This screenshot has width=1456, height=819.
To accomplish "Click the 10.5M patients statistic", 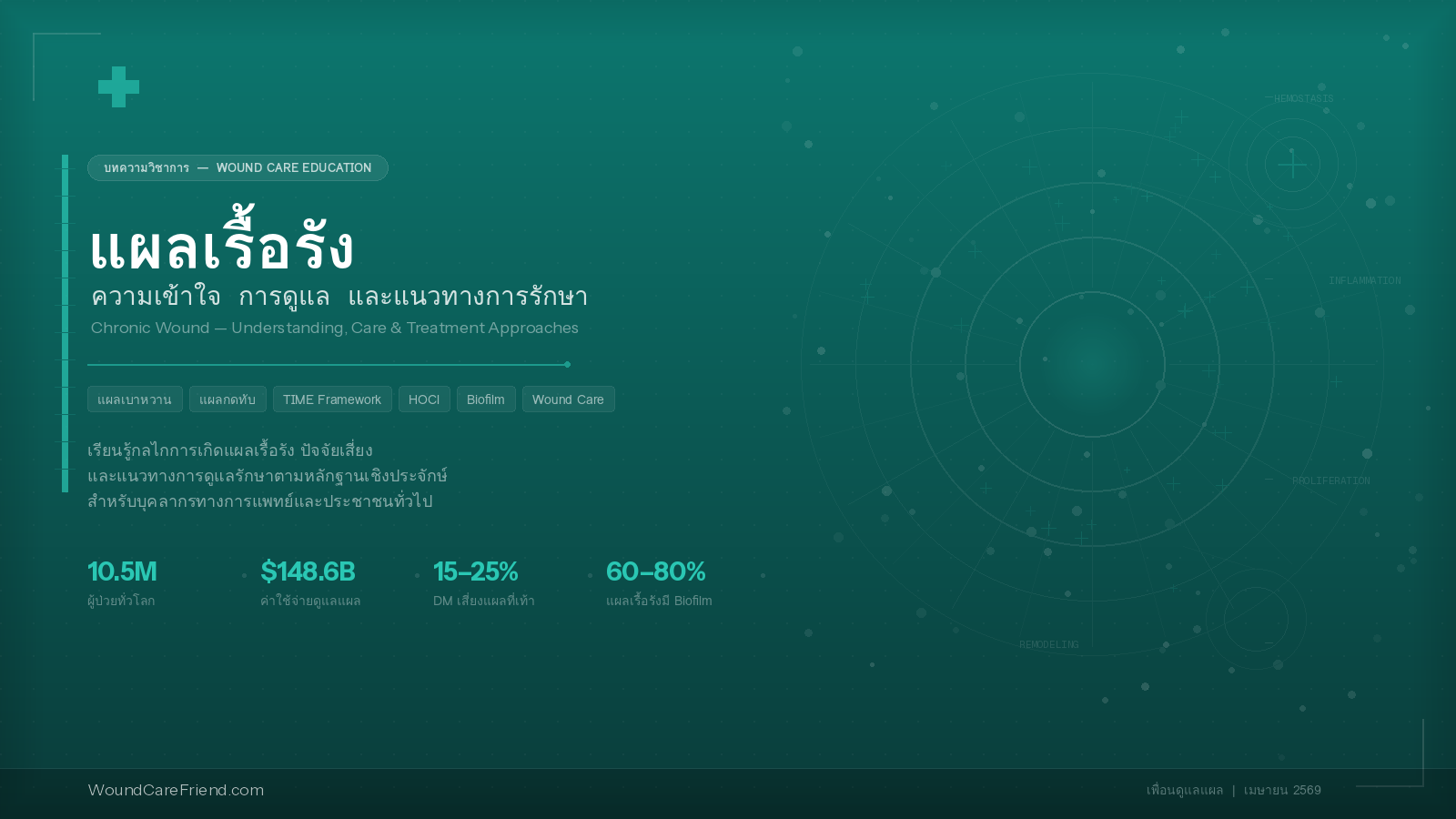I will pos(122,571).
